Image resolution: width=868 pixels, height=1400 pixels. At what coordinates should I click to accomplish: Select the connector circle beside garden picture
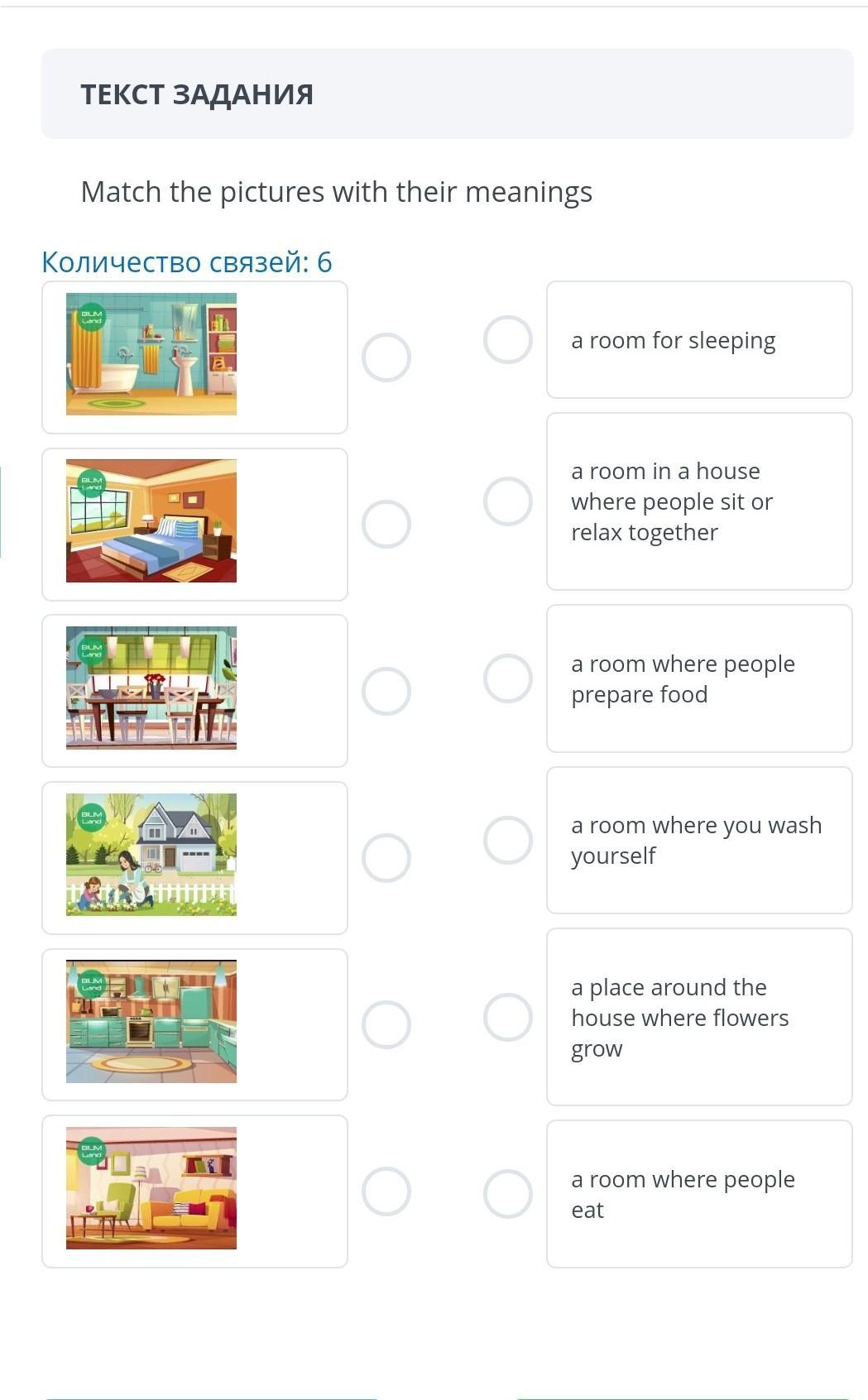386,858
